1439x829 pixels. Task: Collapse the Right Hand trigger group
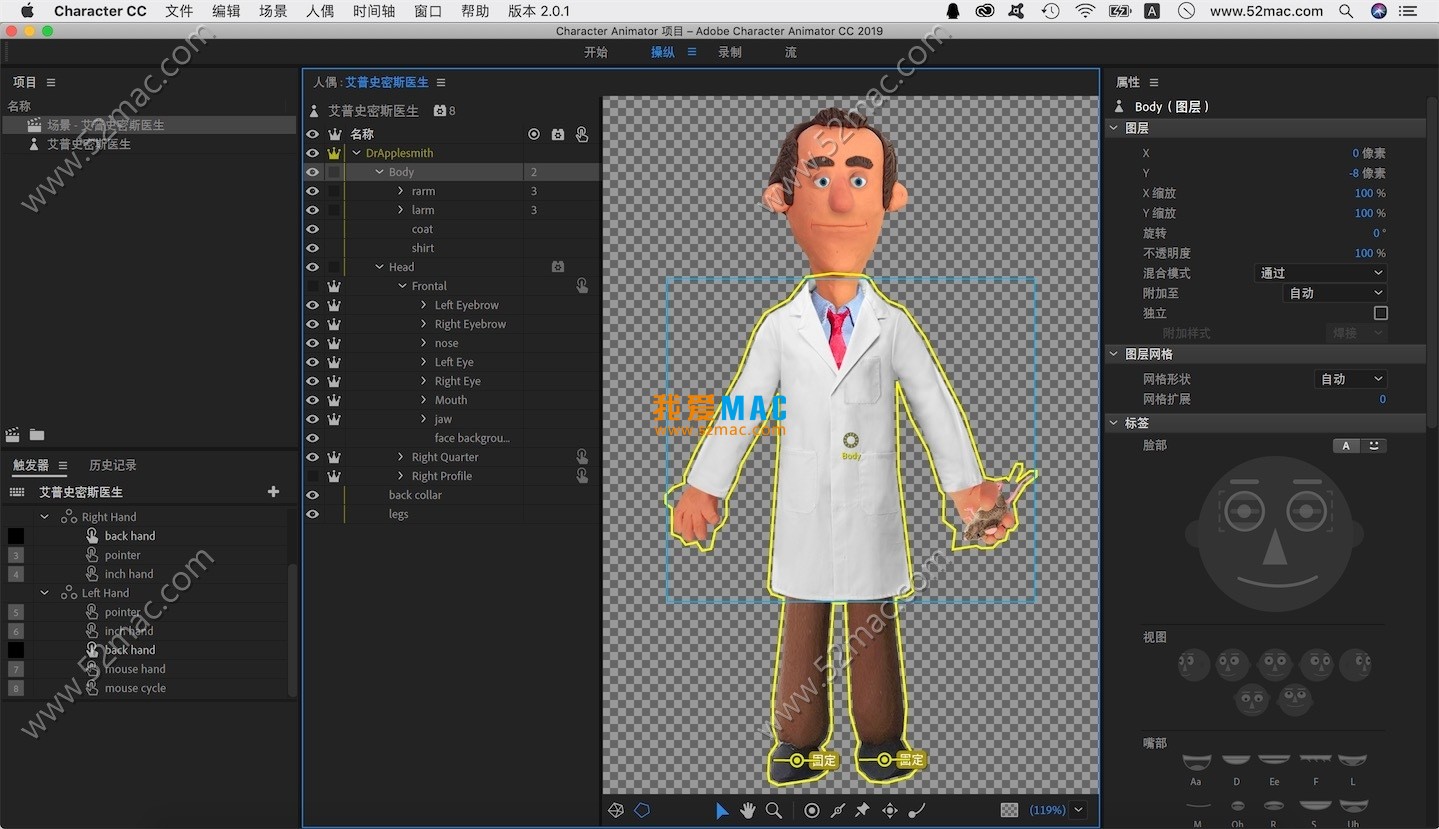point(45,517)
